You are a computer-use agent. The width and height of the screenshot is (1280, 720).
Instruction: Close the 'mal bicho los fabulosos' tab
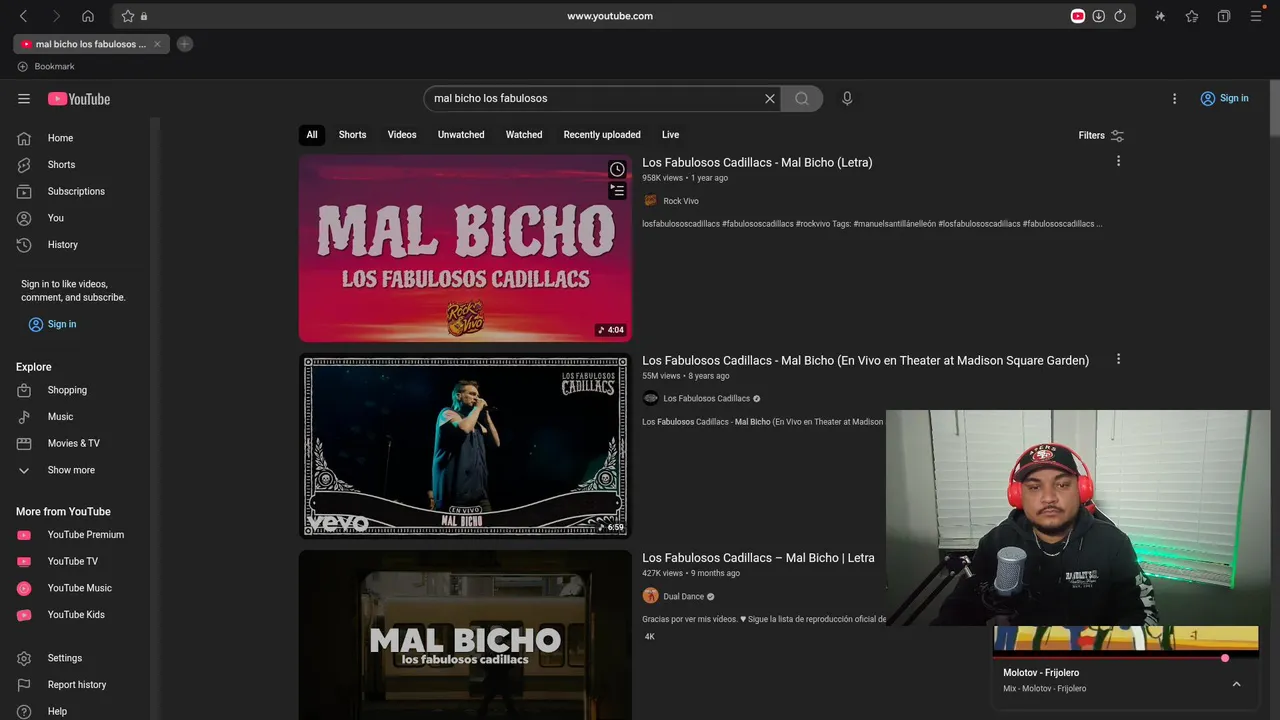pos(157,44)
